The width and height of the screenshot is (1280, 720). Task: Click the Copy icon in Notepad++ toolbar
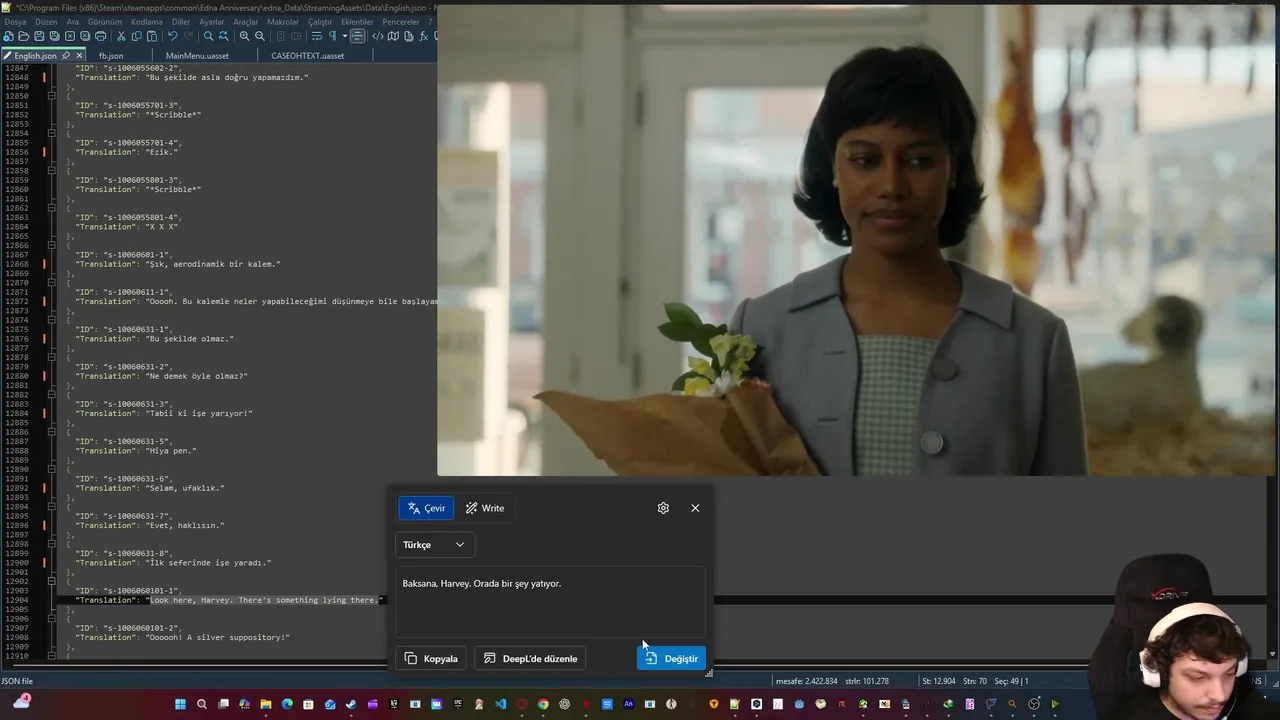(137, 36)
